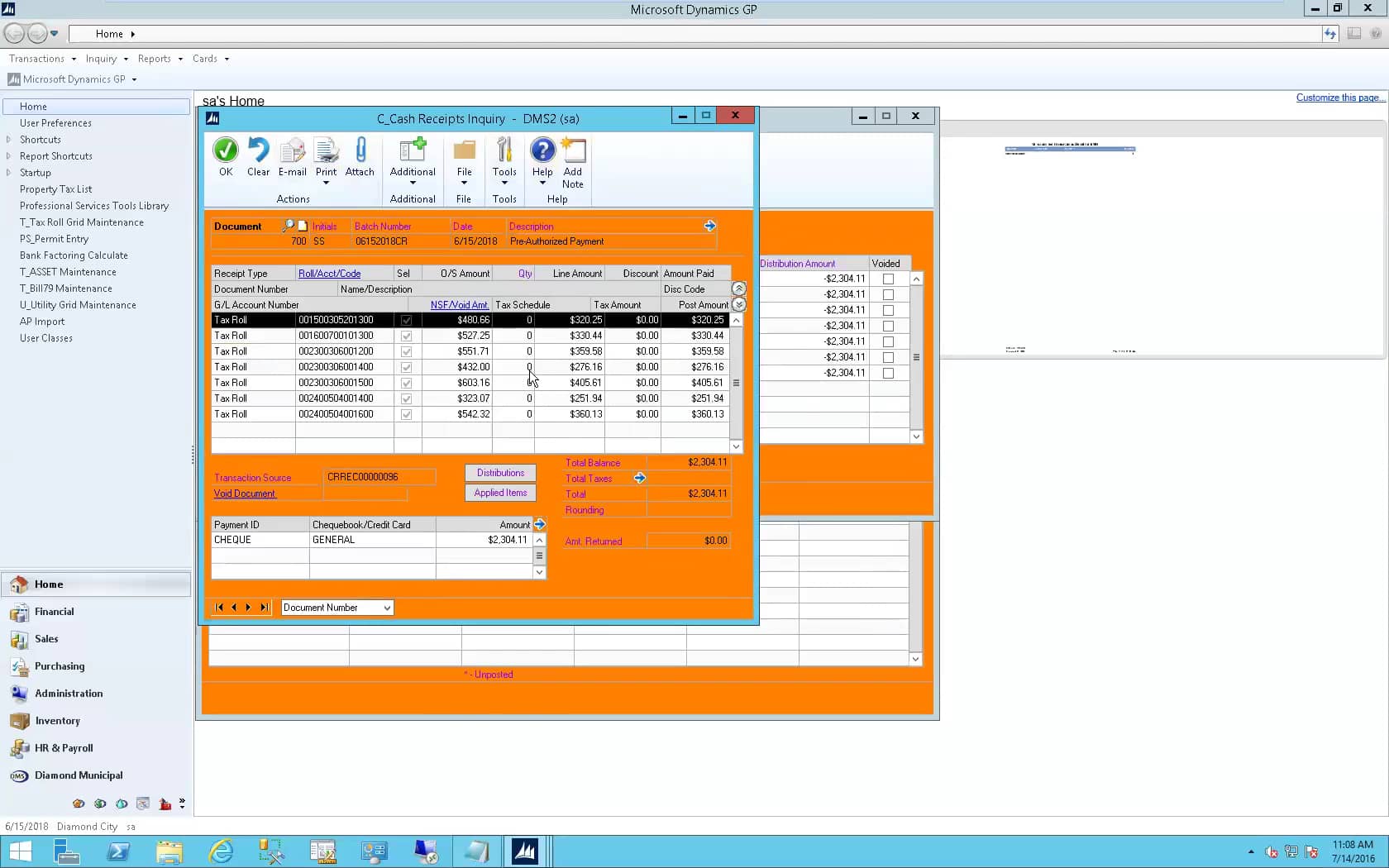
Task: Collapse grid rows with the up chevron button
Action: pos(738,289)
